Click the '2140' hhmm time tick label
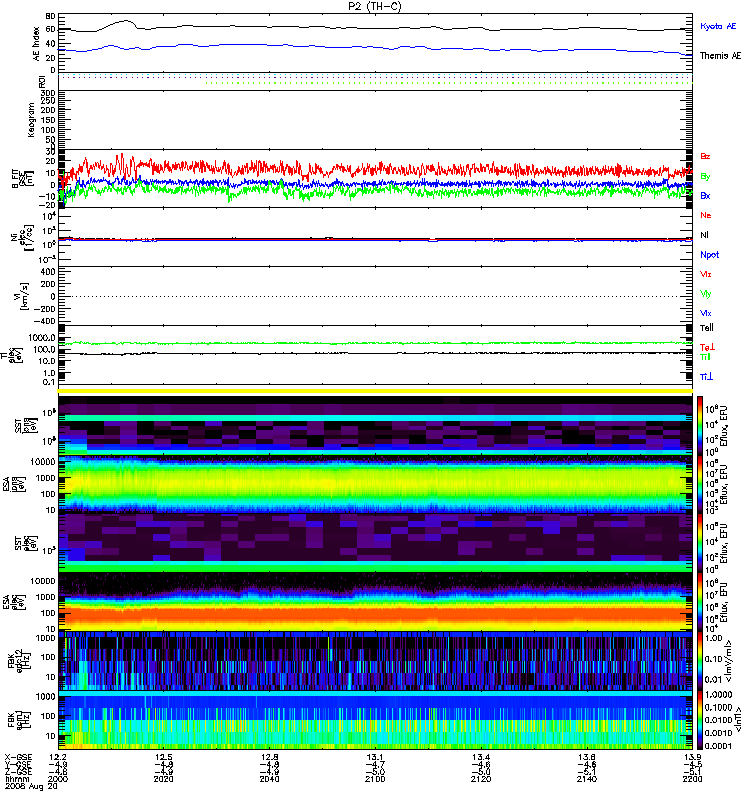 pos(587,779)
